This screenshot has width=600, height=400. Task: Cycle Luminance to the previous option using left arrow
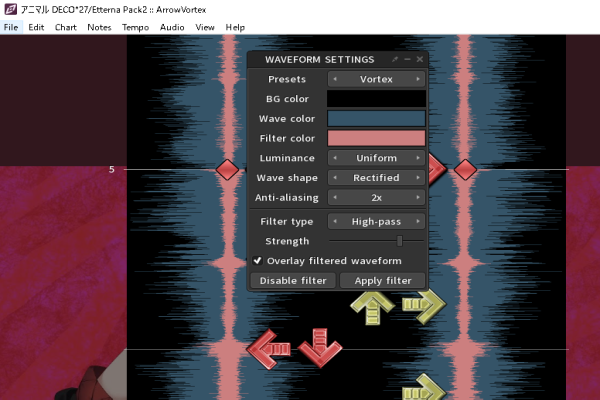334,158
